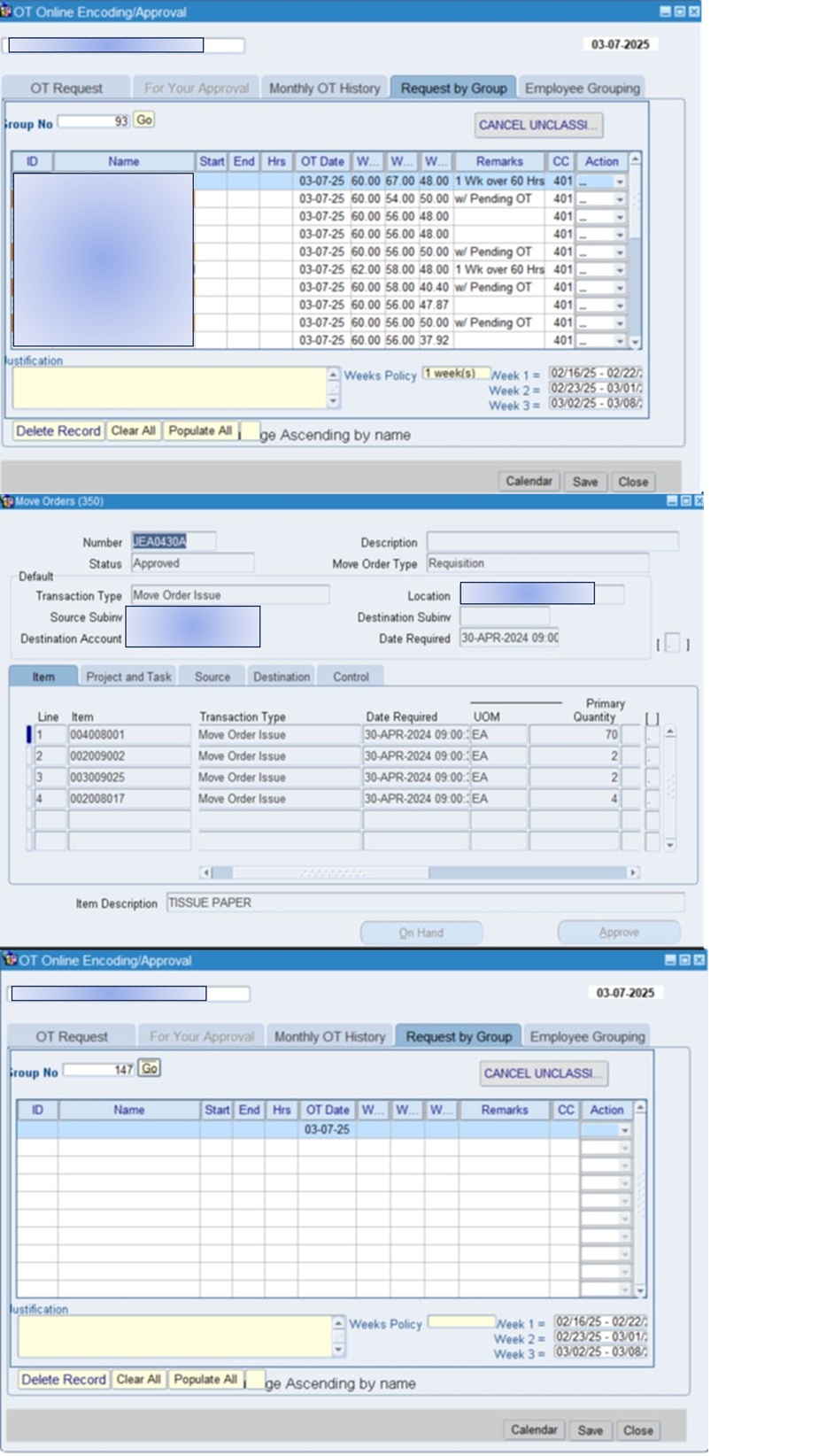834x1456 pixels.
Task: Click Calendar button in the bottom OT window
Action: click(x=534, y=1429)
